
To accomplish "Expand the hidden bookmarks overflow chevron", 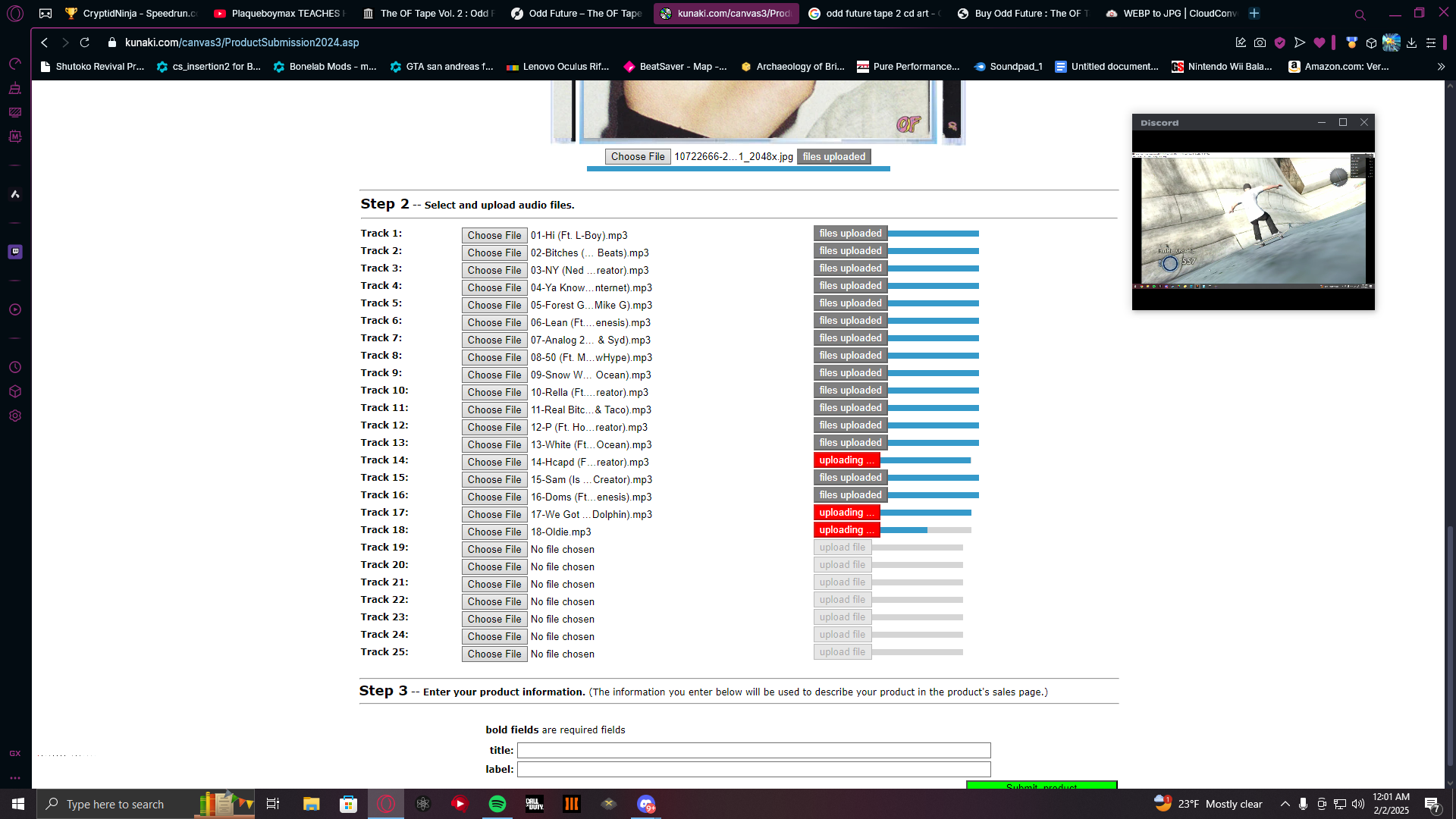I will pyautogui.click(x=1441, y=67).
